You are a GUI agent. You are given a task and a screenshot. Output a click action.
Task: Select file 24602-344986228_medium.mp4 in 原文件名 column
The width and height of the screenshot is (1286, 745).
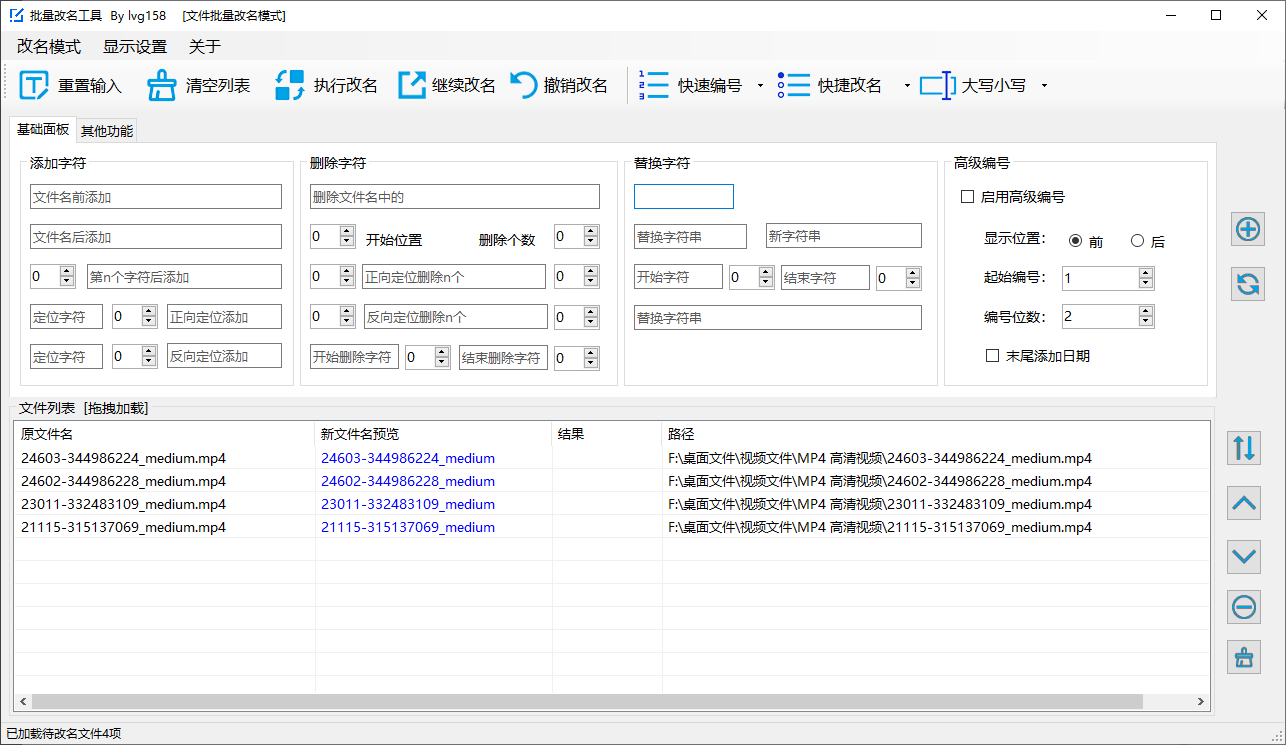point(124,481)
